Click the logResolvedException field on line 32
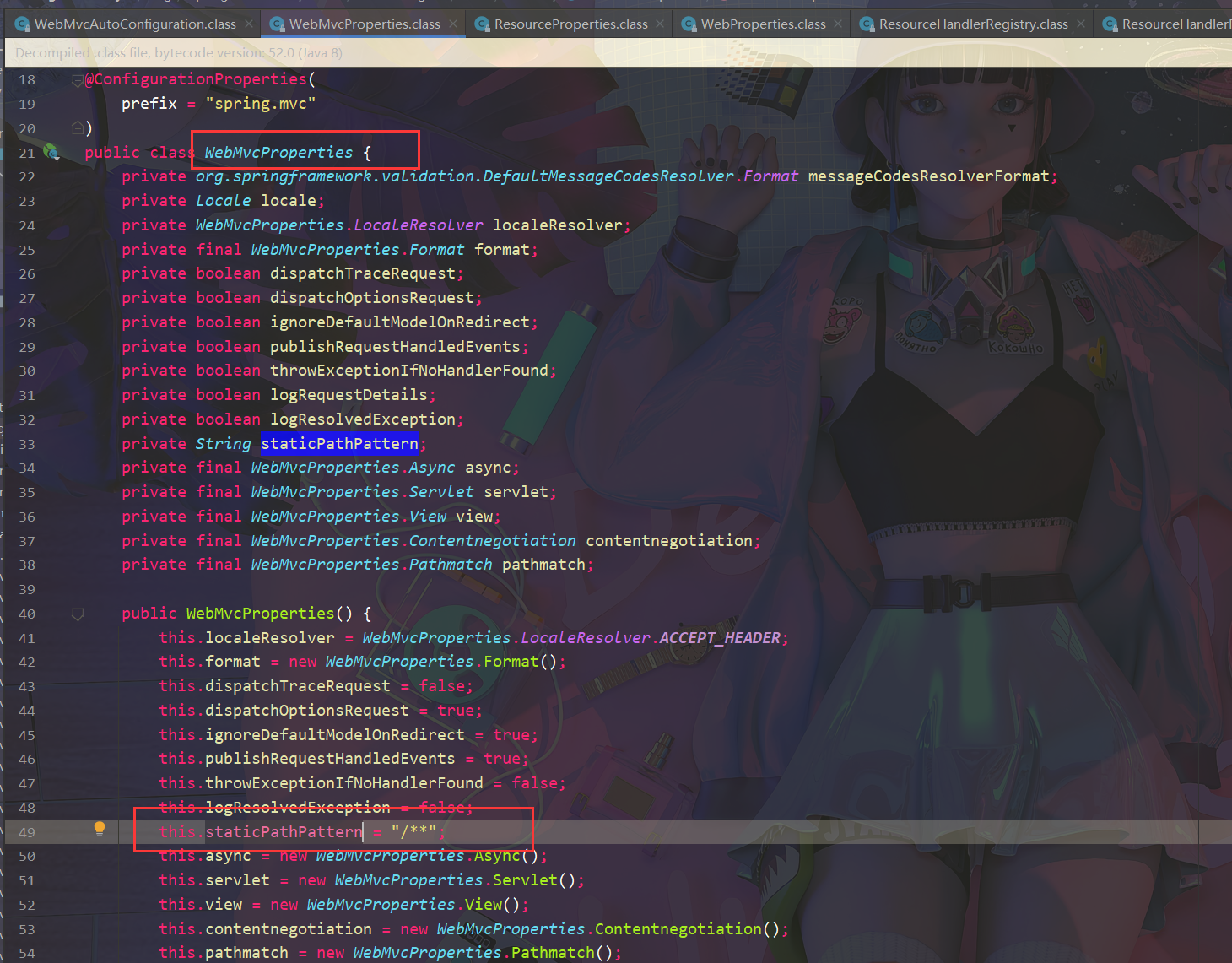This screenshot has width=1232, height=963. 363,419
